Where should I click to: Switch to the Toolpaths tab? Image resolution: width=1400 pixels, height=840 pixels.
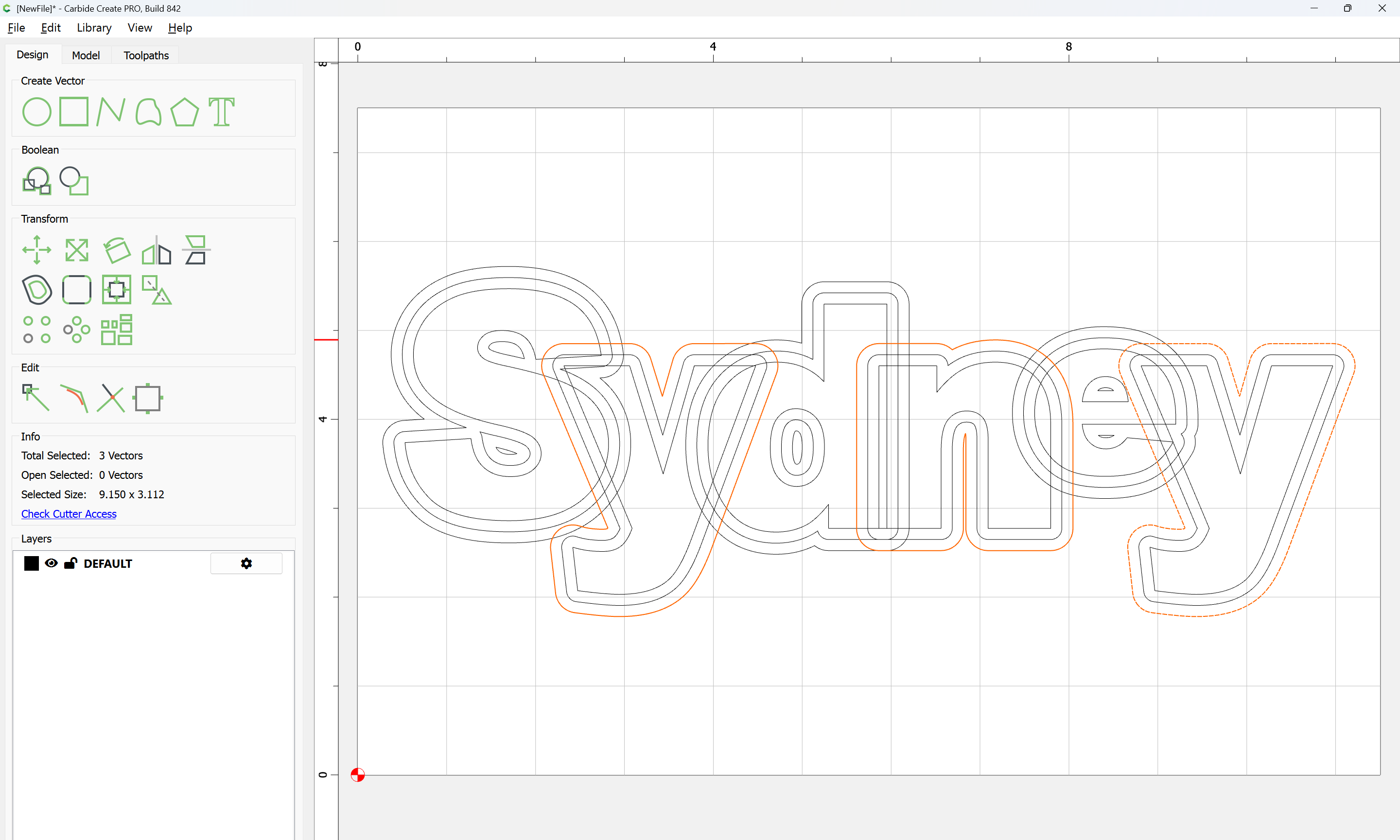click(146, 55)
